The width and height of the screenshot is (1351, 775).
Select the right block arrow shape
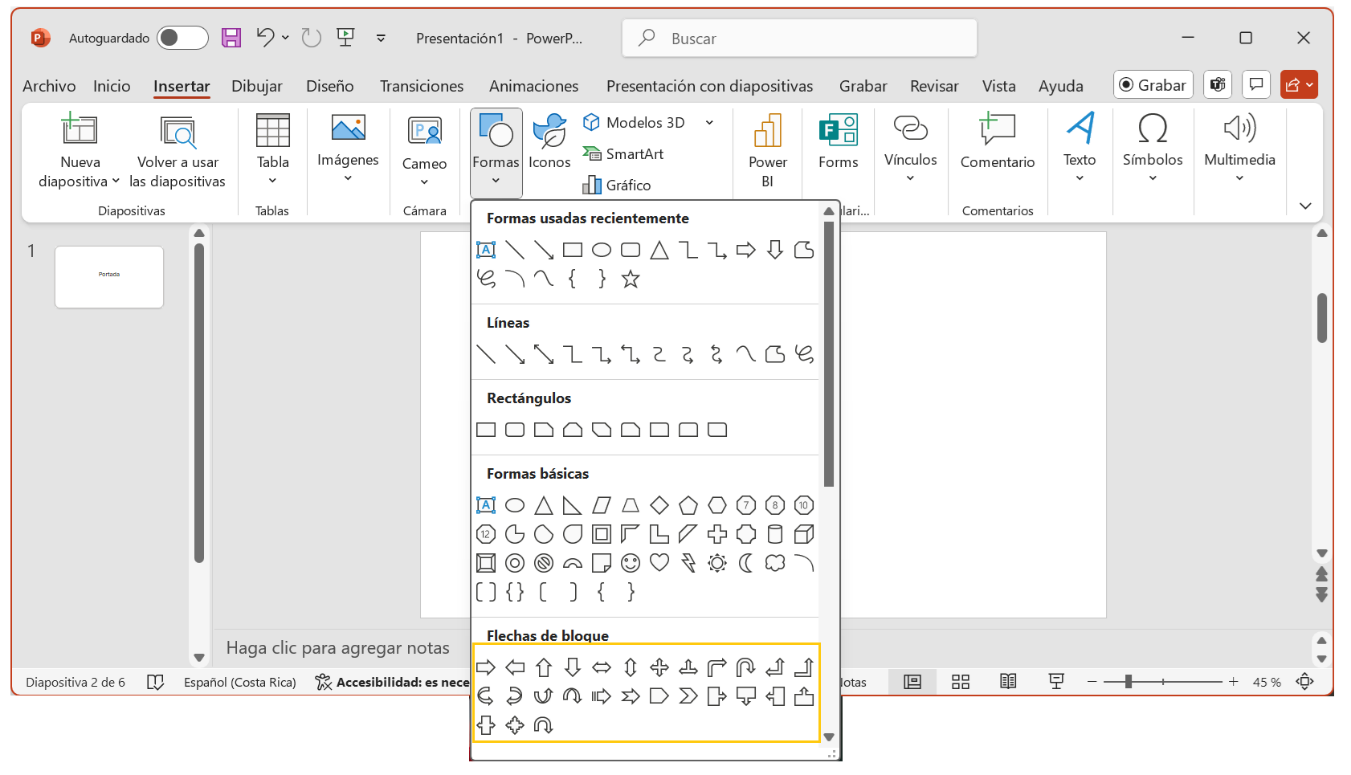(x=486, y=668)
